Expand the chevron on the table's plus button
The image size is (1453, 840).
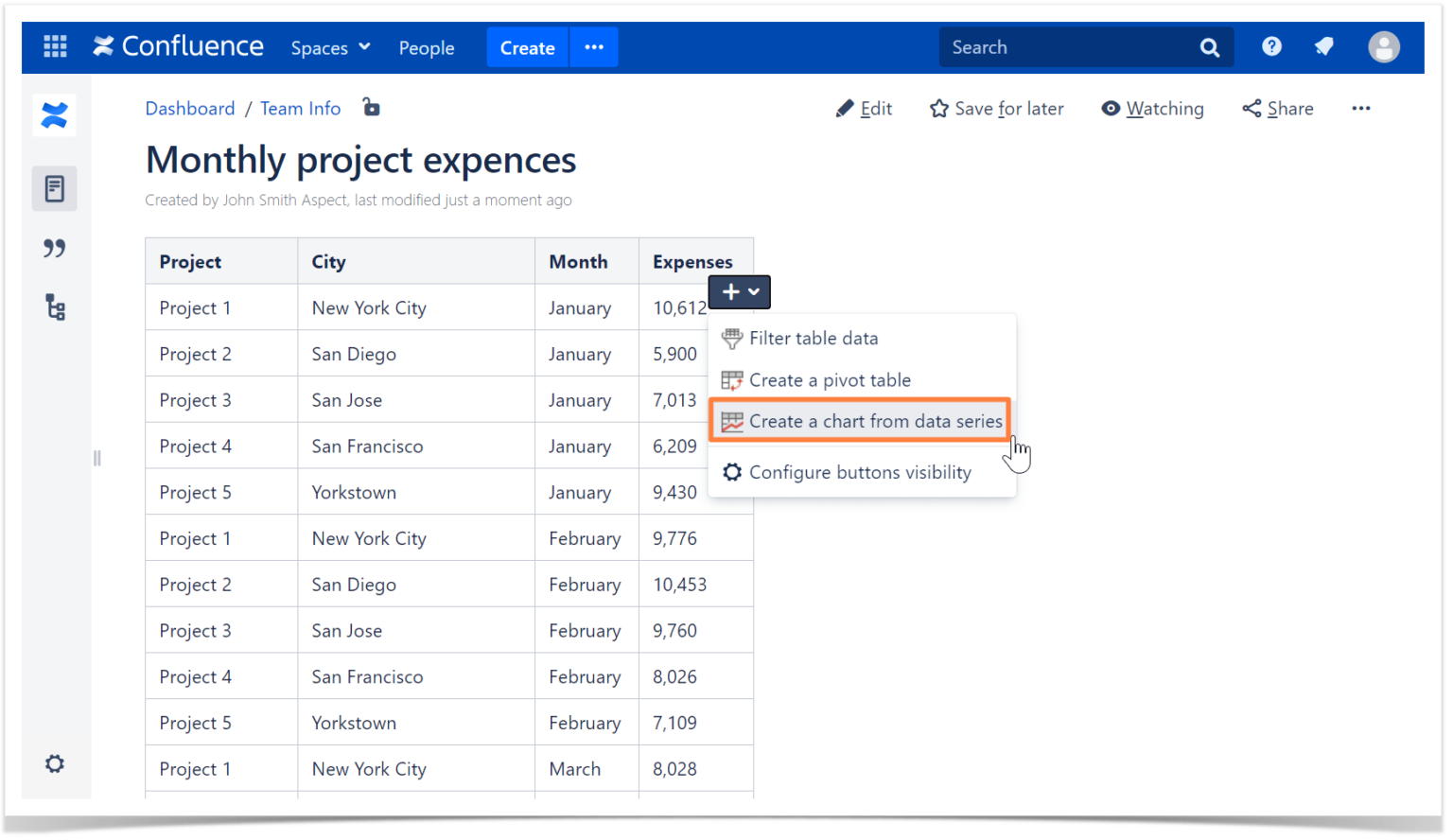click(x=754, y=292)
